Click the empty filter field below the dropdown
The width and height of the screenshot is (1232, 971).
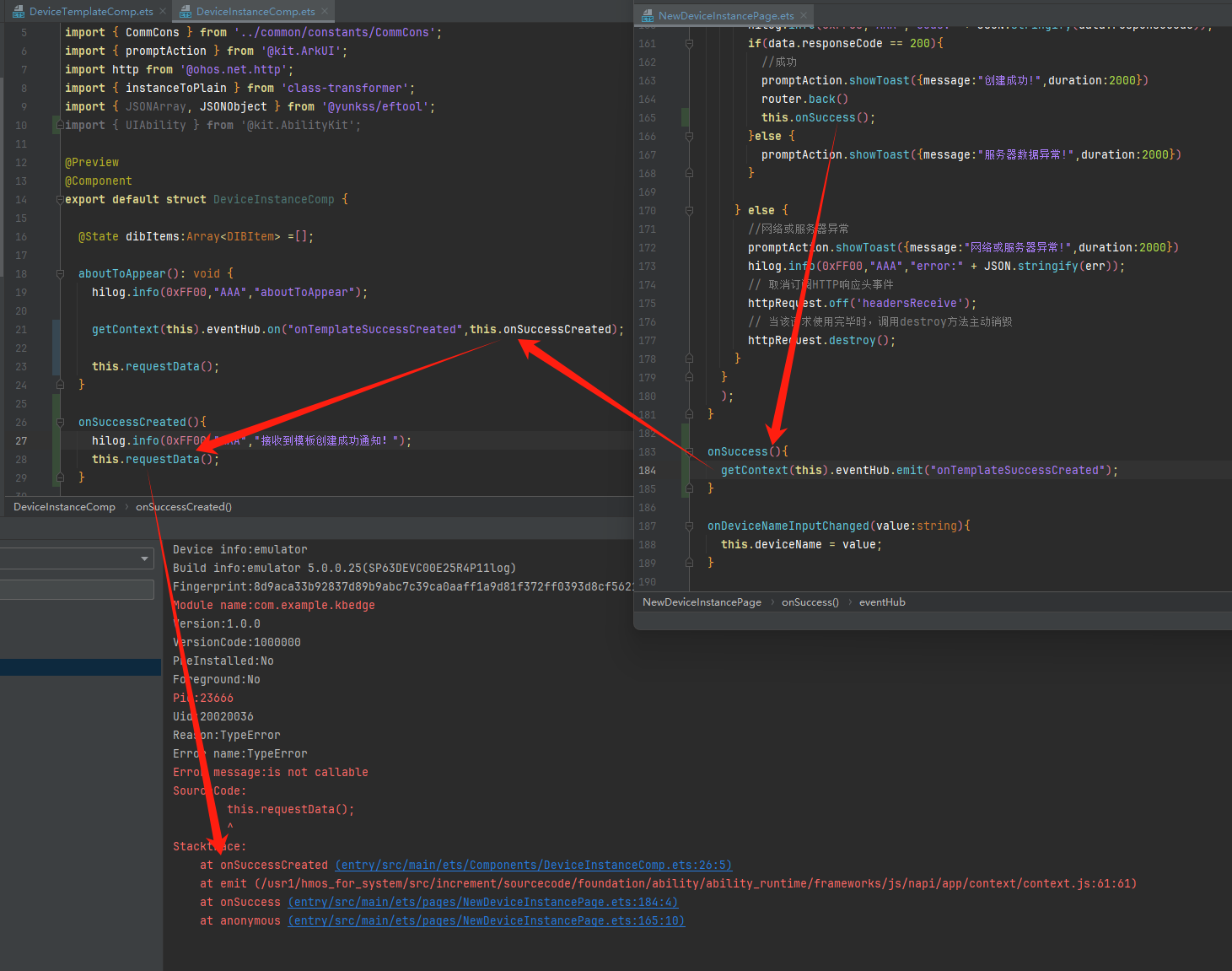[x=76, y=589]
